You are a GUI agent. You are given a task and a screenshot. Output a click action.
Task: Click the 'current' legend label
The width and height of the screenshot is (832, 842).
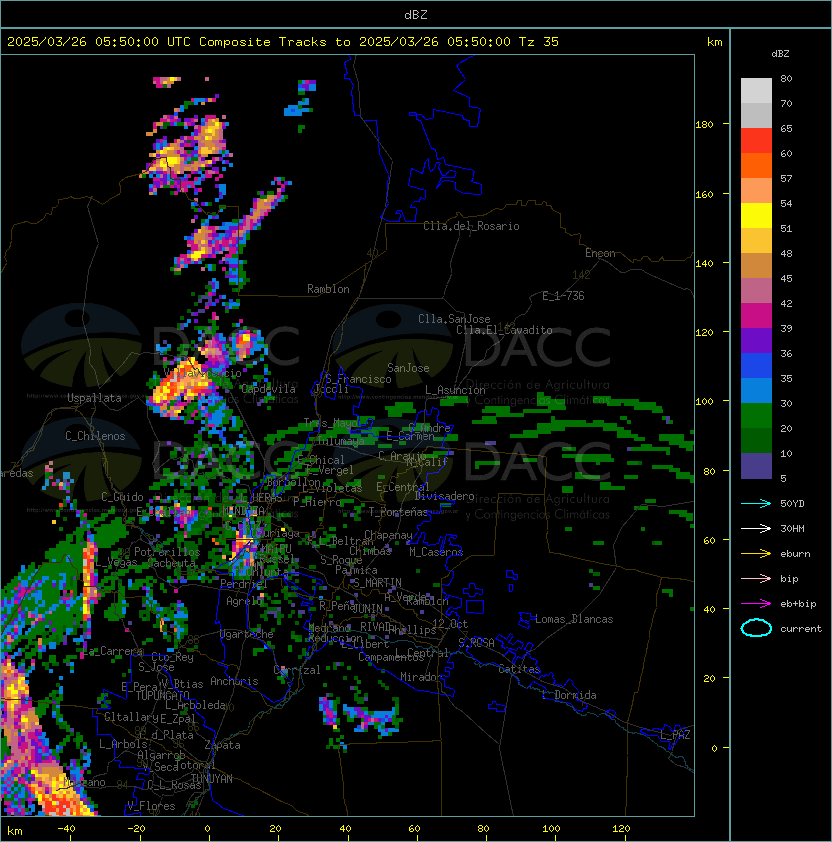pyautogui.click(x=801, y=629)
